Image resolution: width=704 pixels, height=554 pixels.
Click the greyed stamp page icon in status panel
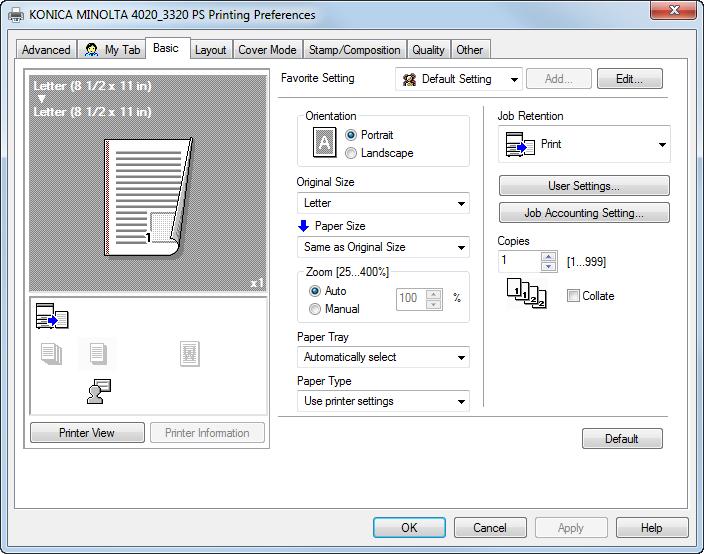189,354
